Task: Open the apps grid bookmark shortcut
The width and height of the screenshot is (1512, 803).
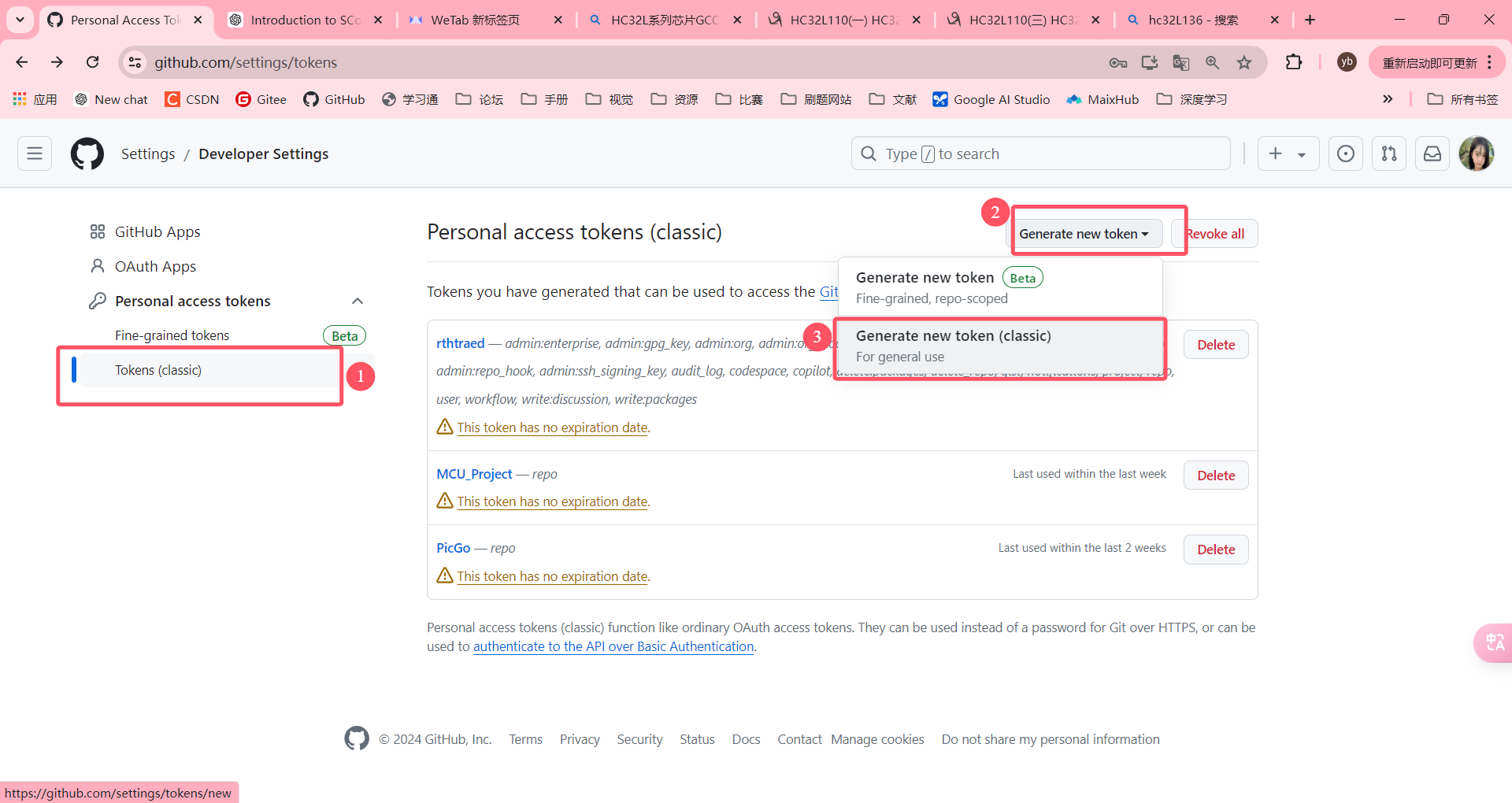Action: [x=35, y=99]
